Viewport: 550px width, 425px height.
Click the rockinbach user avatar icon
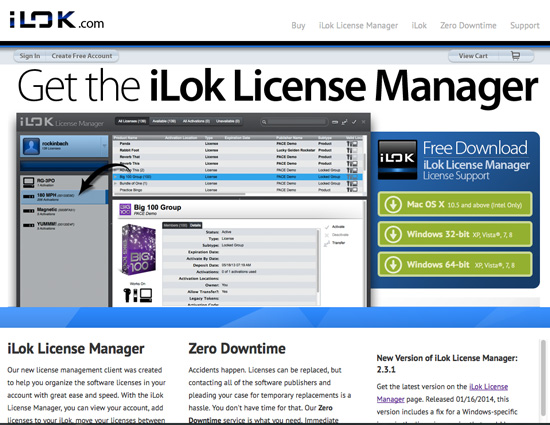(31, 146)
